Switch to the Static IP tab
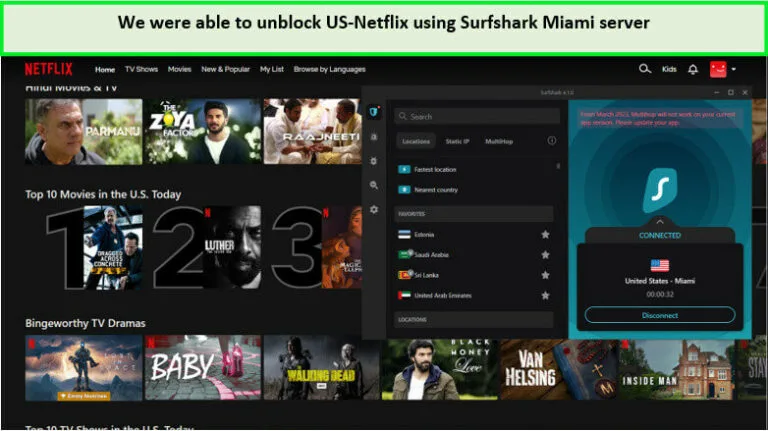Viewport: 768px width, 431px height. click(x=457, y=141)
